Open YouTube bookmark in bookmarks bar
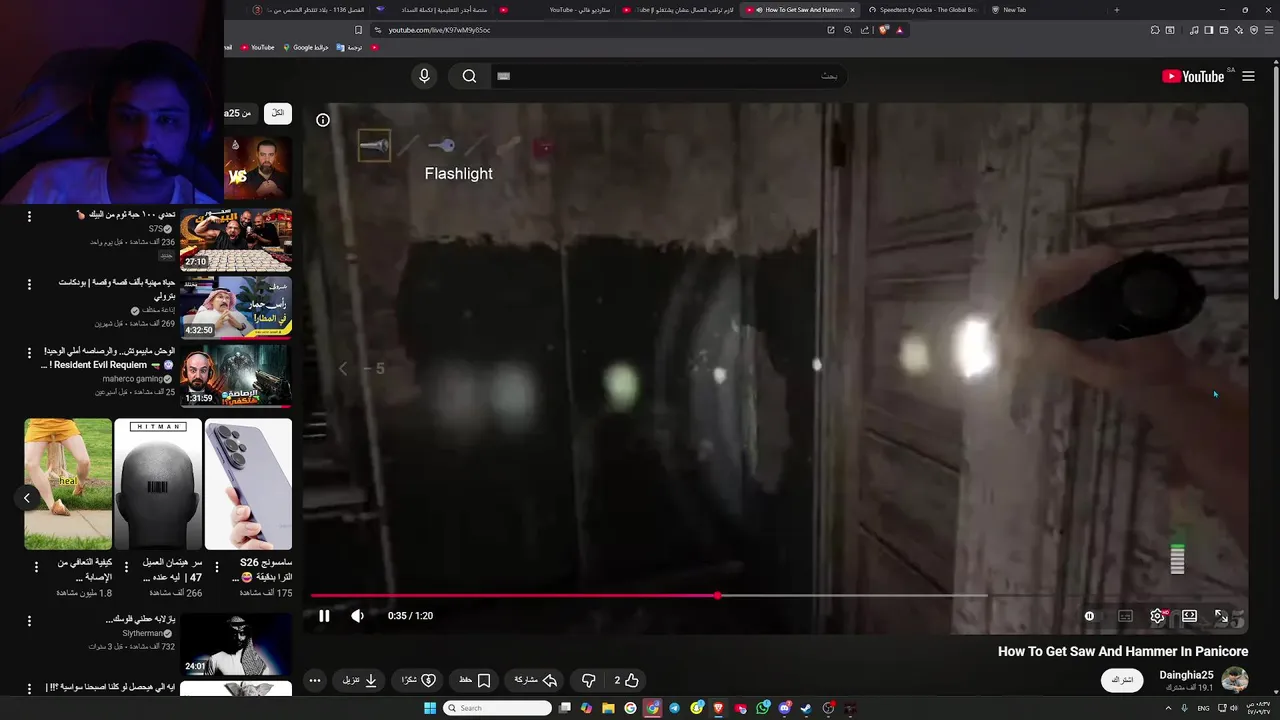The width and height of the screenshot is (1280, 720). click(x=257, y=47)
